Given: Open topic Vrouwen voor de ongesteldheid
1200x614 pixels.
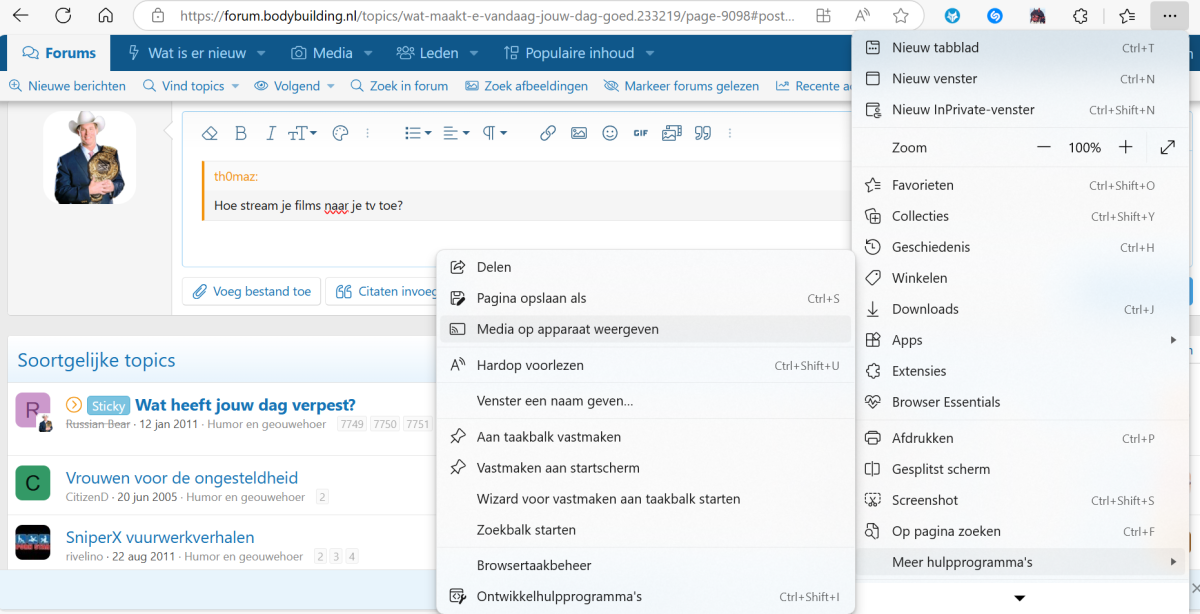Looking at the screenshot, I should click(181, 478).
